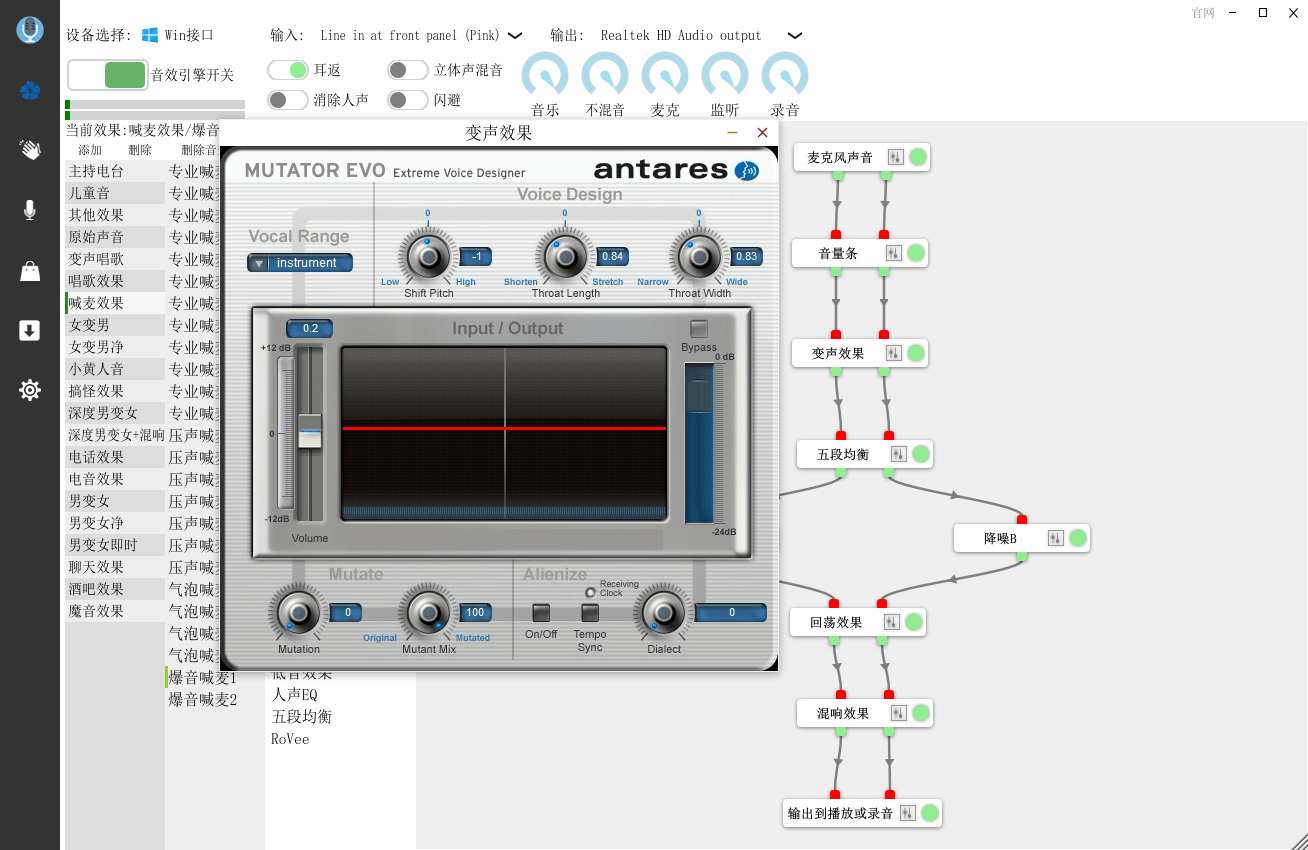1308x850 pixels.
Task: Toggle the Tempo Sync button
Action: tap(590, 613)
